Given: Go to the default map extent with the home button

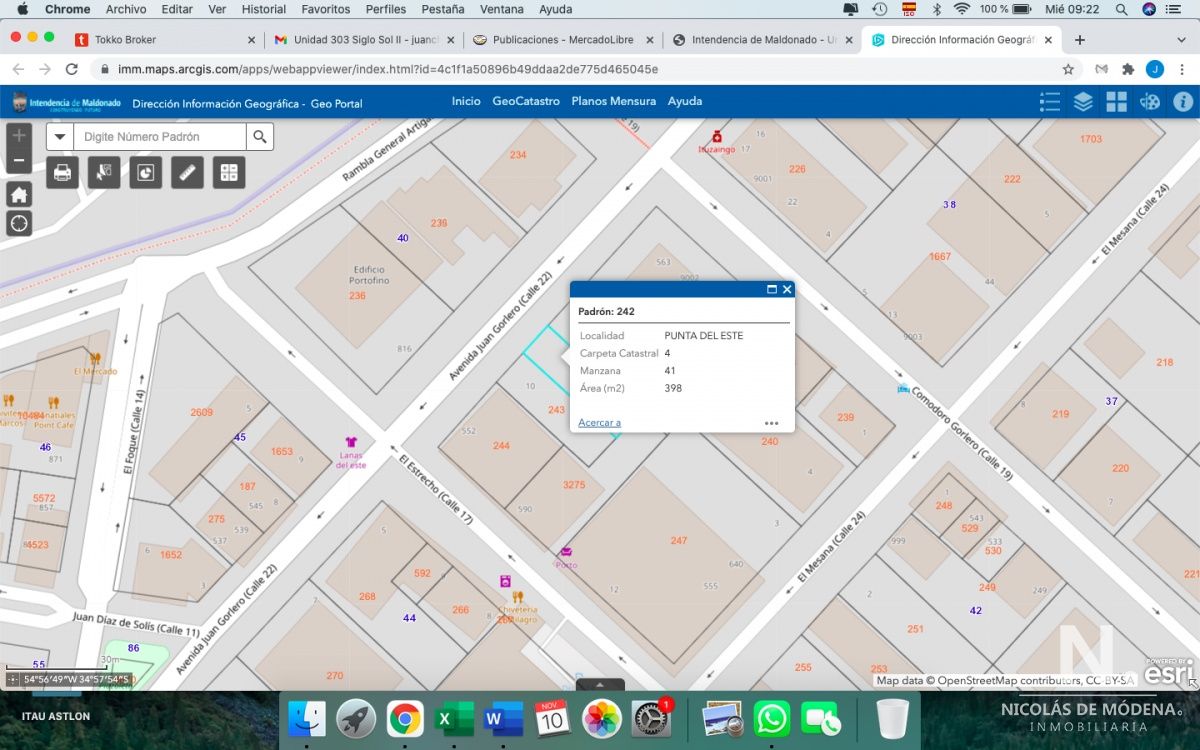Looking at the screenshot, I should coord(19,194).
